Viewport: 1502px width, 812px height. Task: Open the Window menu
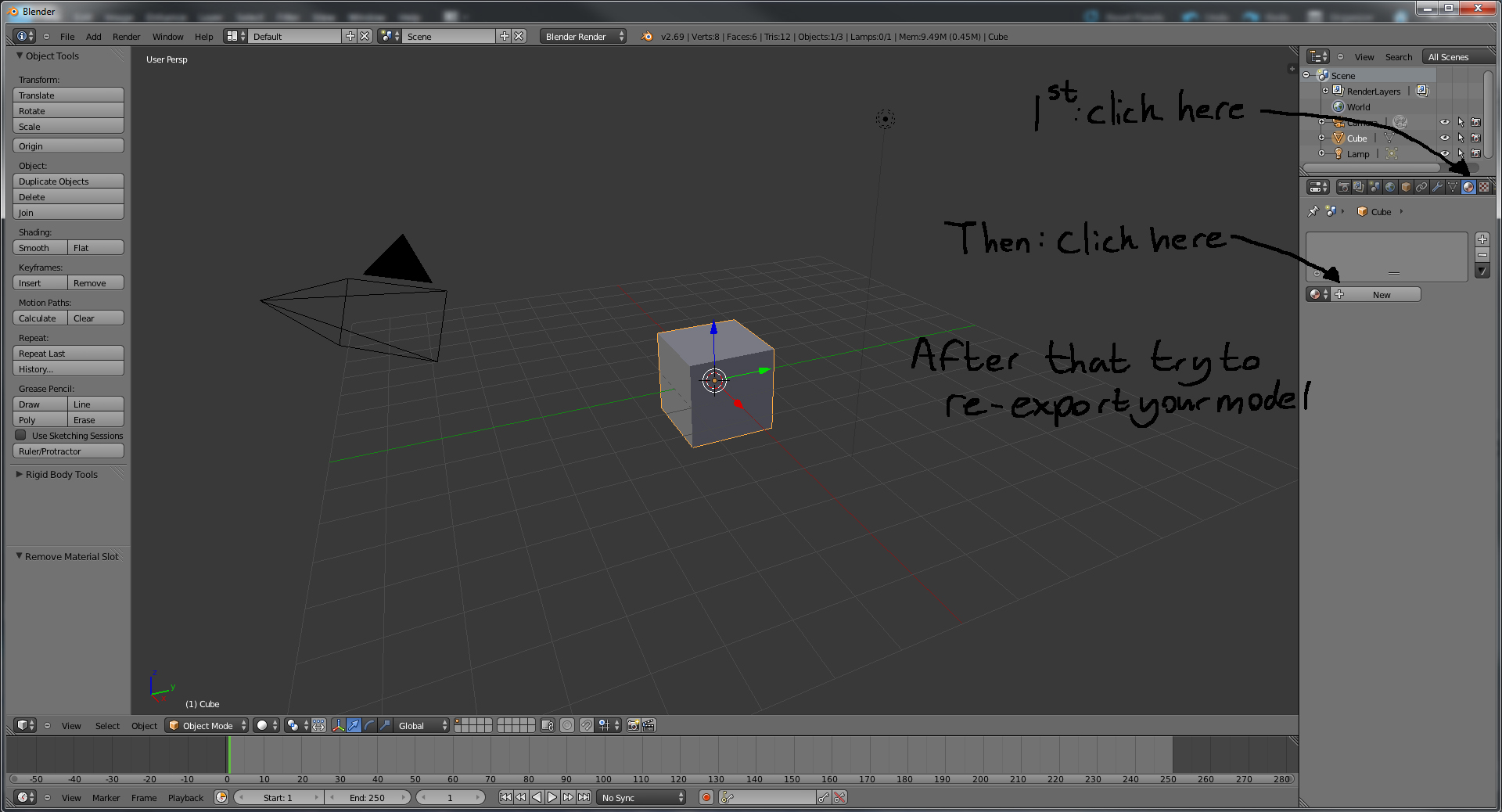pyautogui.click(x=167, y=36)
